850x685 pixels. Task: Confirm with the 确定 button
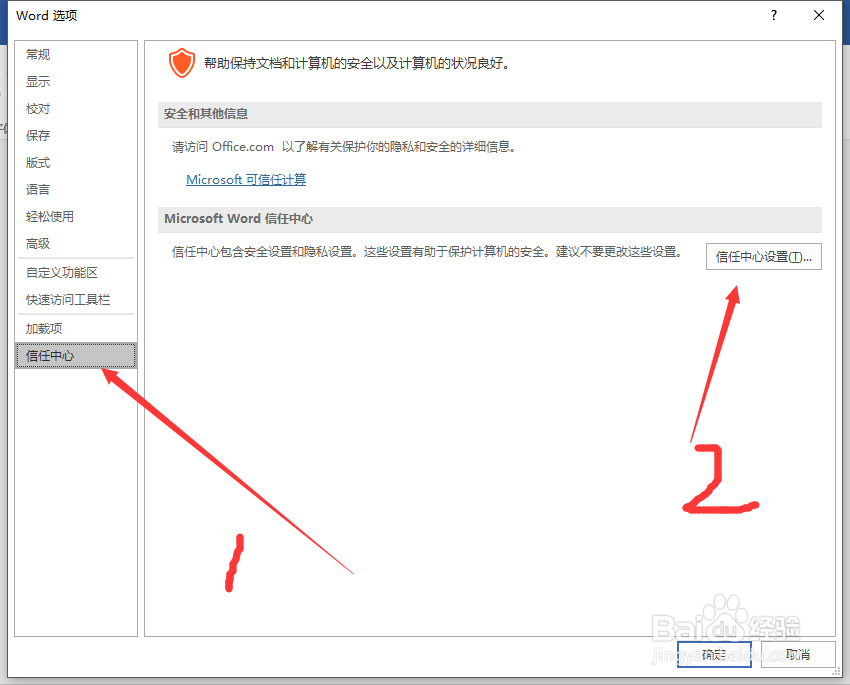tap(714, 655)
